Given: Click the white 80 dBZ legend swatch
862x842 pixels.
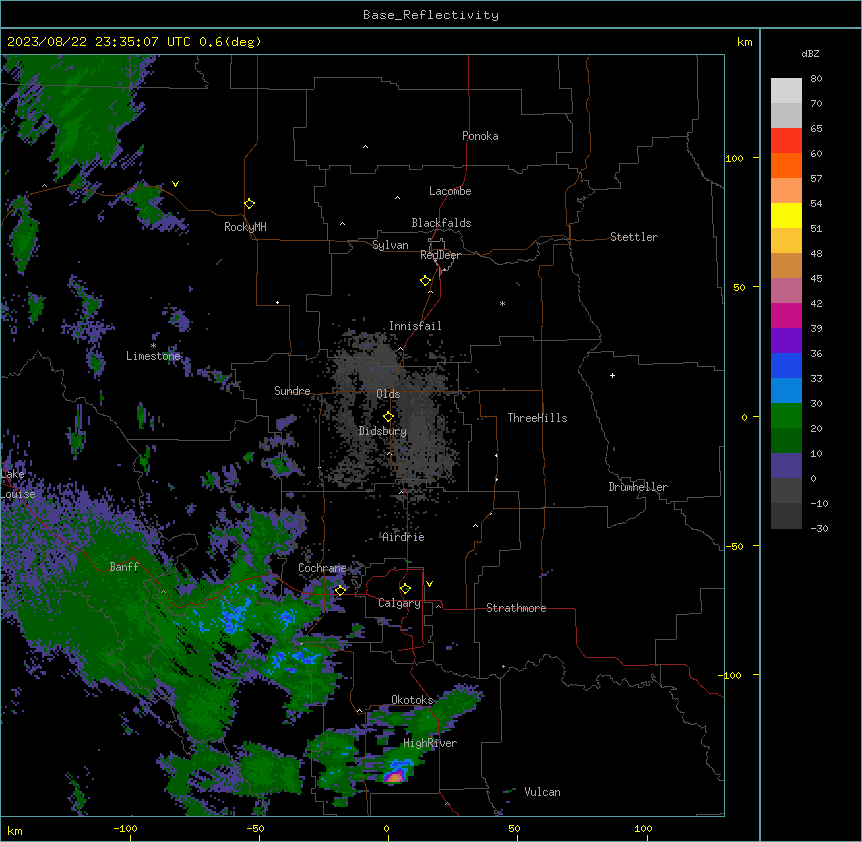Looking at the screenshot, I should point(786,91).
